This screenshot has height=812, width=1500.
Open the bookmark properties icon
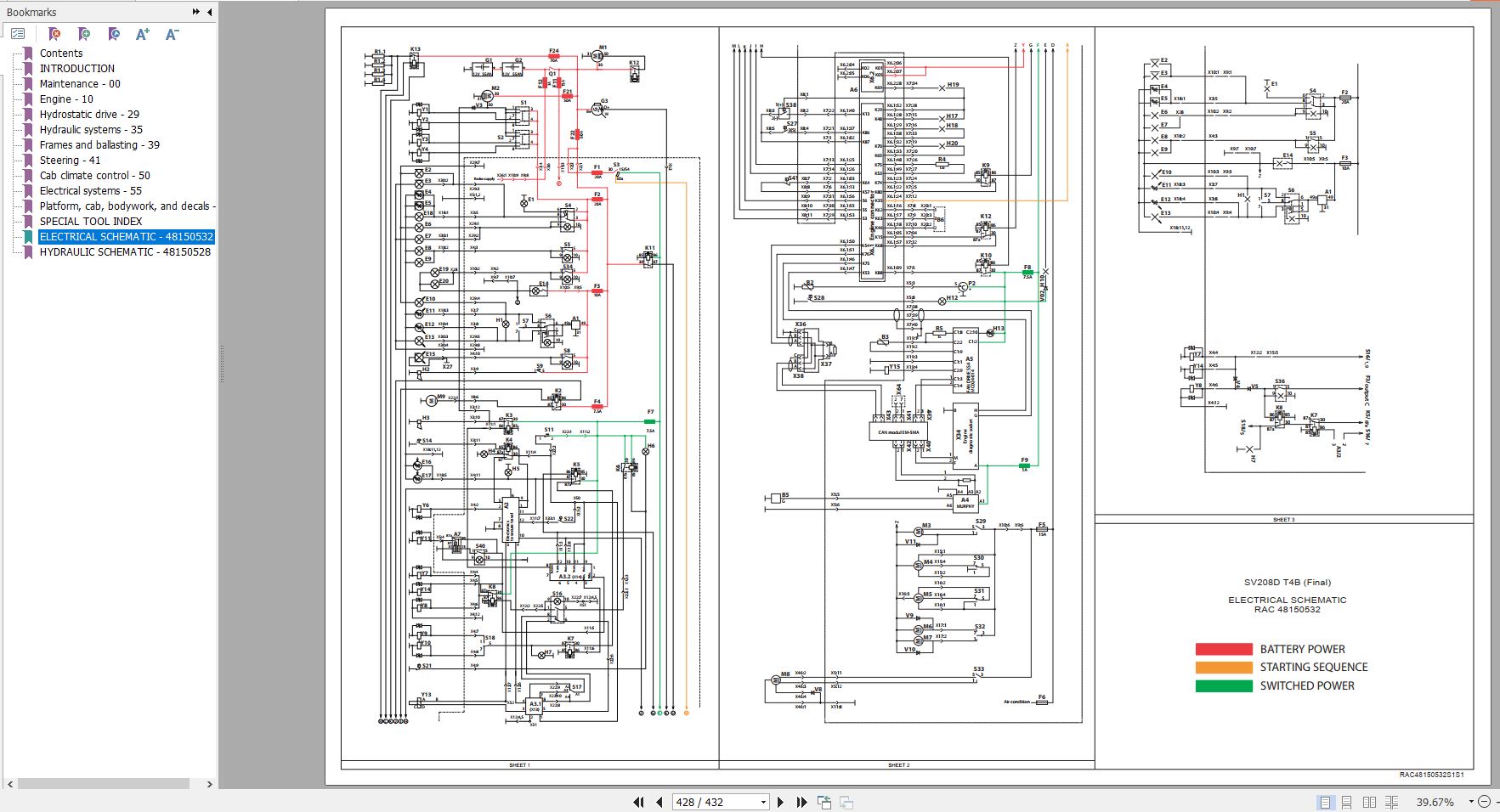114,34
